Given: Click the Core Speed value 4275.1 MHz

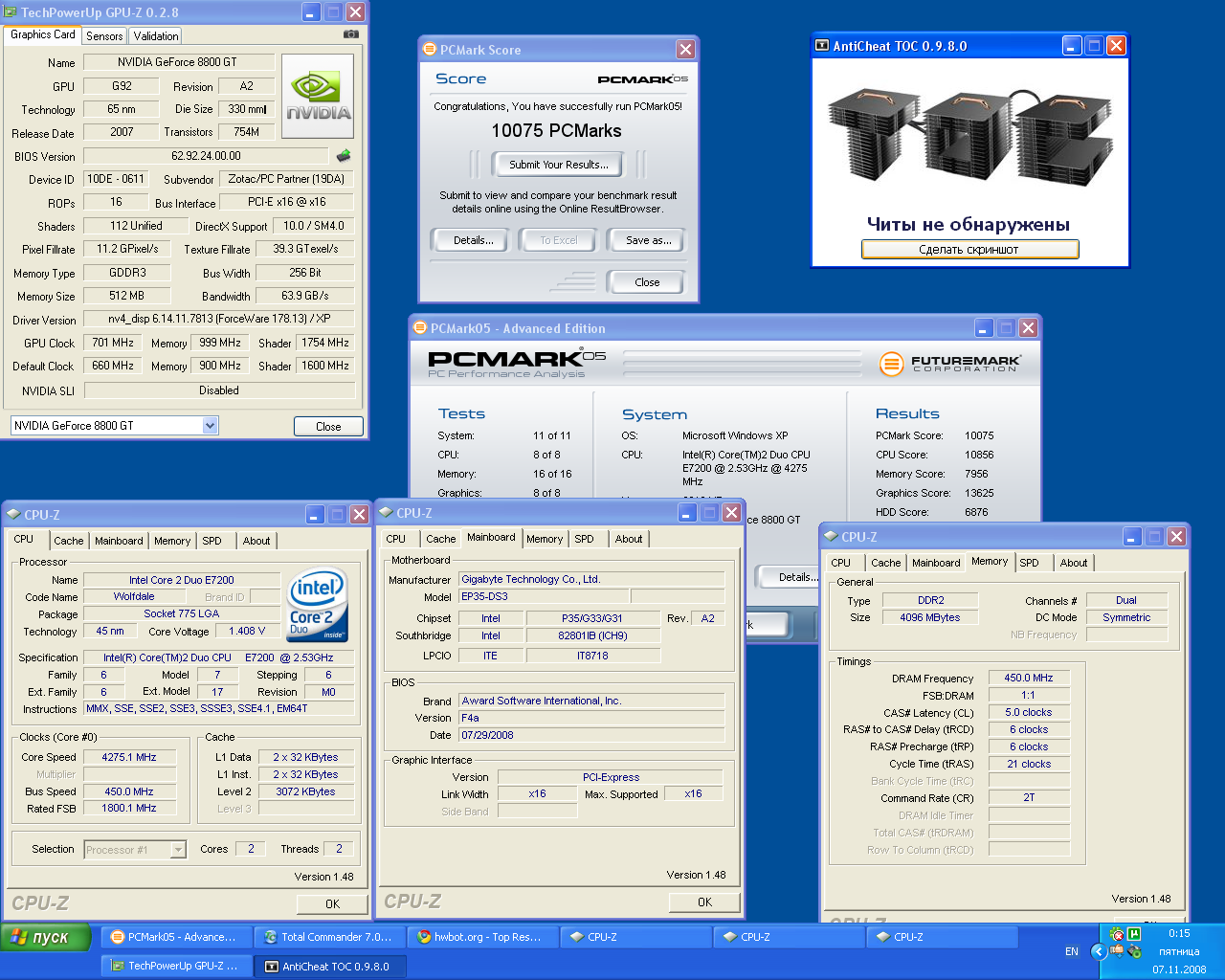Looking at the screenshot, I should coord(129,757).
